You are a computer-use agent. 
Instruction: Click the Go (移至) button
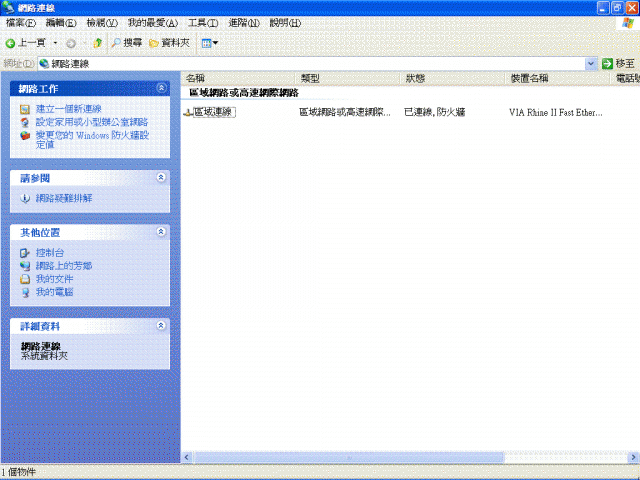click(x=618, y=64)
